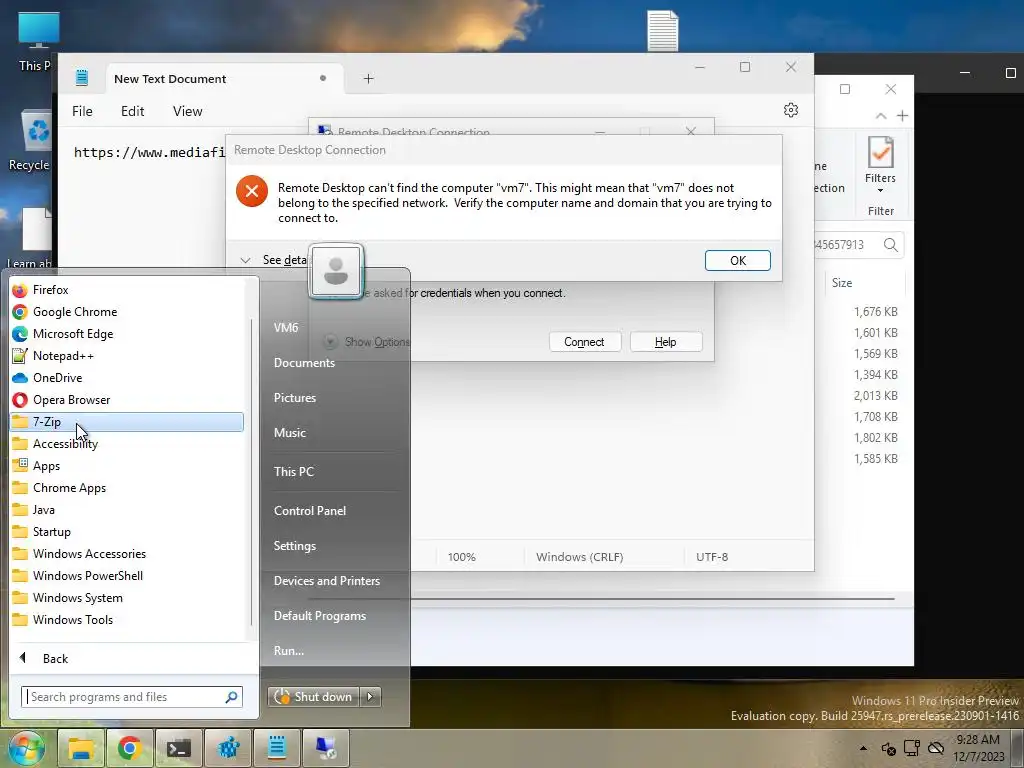Image resolution: width=1024 pixels, height=768 pixels.
Task: Open the terminal from the taskbar
Action: tap(178, 748)
